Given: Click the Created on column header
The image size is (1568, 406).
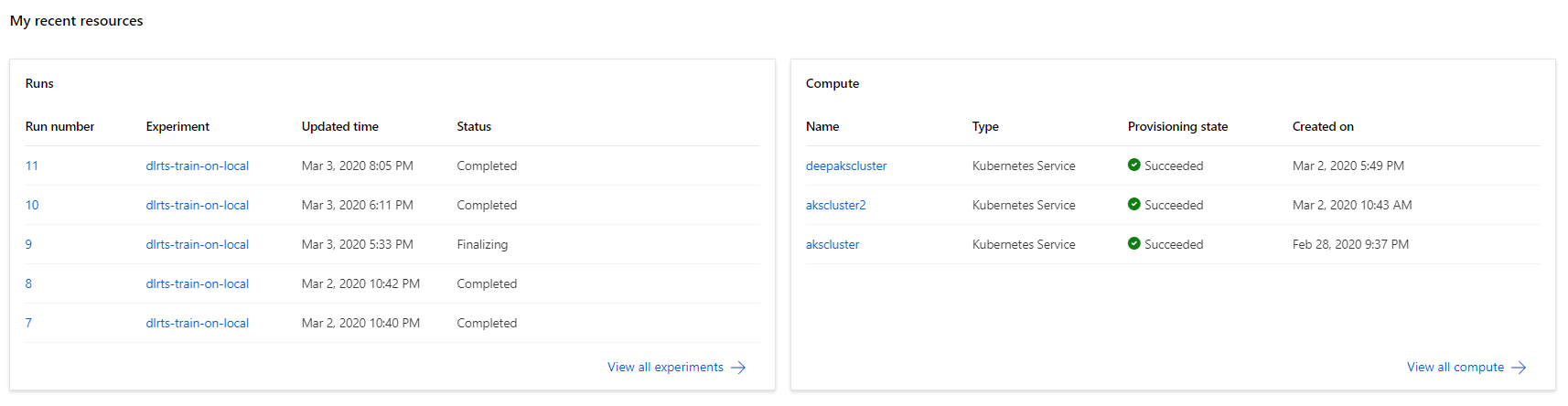Looking at the screenshot, I should 1323,126.
